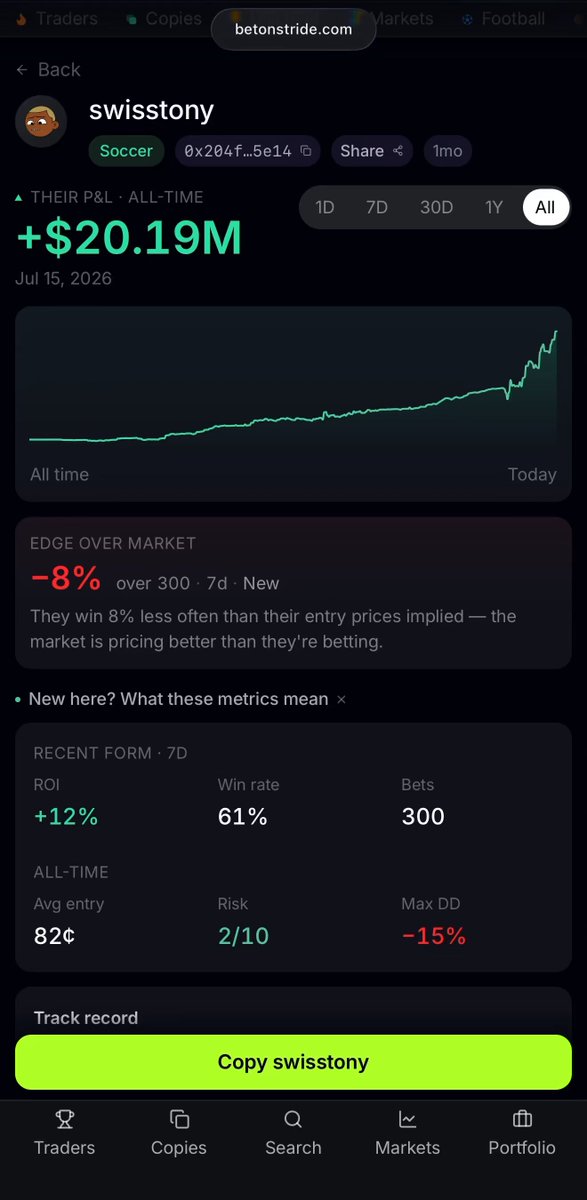587x1200 pixels.
Task: Tap the Search magnifier icon
Action: click(293, 1119)
